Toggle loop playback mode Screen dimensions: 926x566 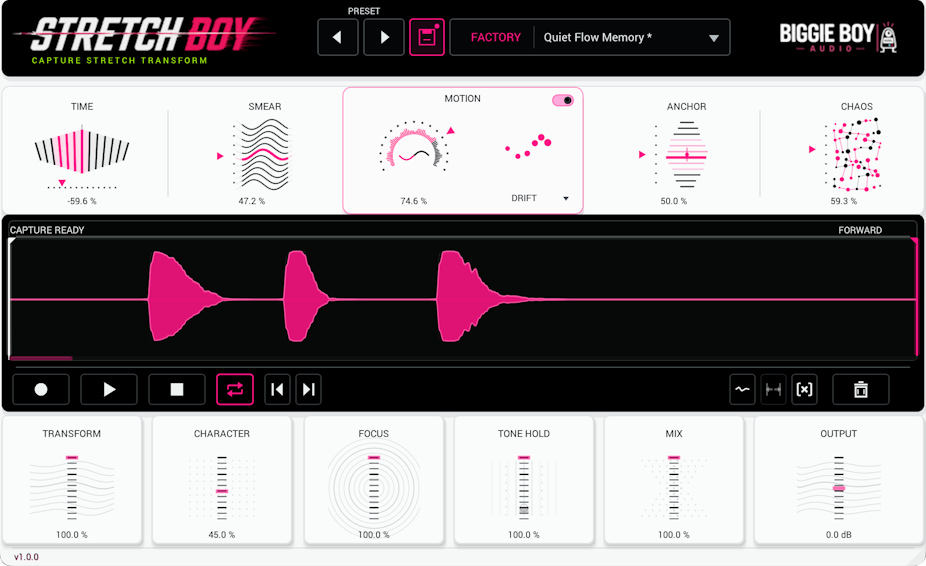[235, 389]
